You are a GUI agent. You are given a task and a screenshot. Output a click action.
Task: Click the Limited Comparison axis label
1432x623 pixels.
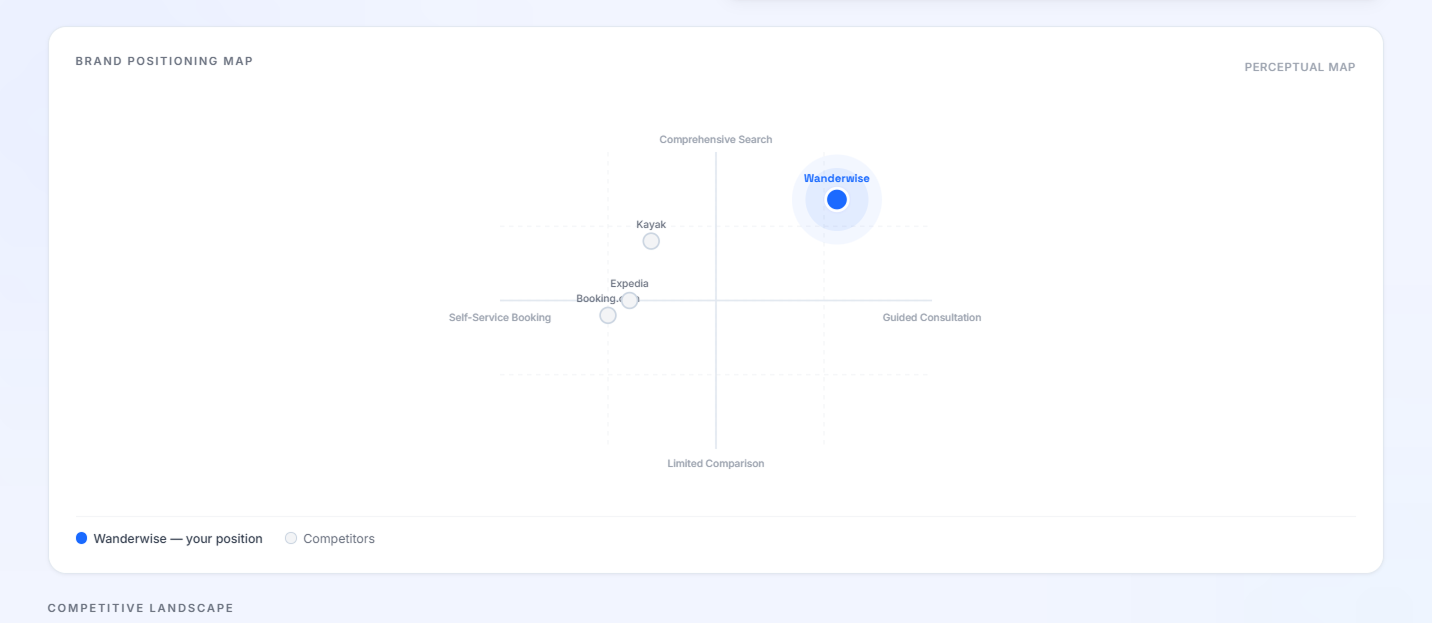click(716, 464)
